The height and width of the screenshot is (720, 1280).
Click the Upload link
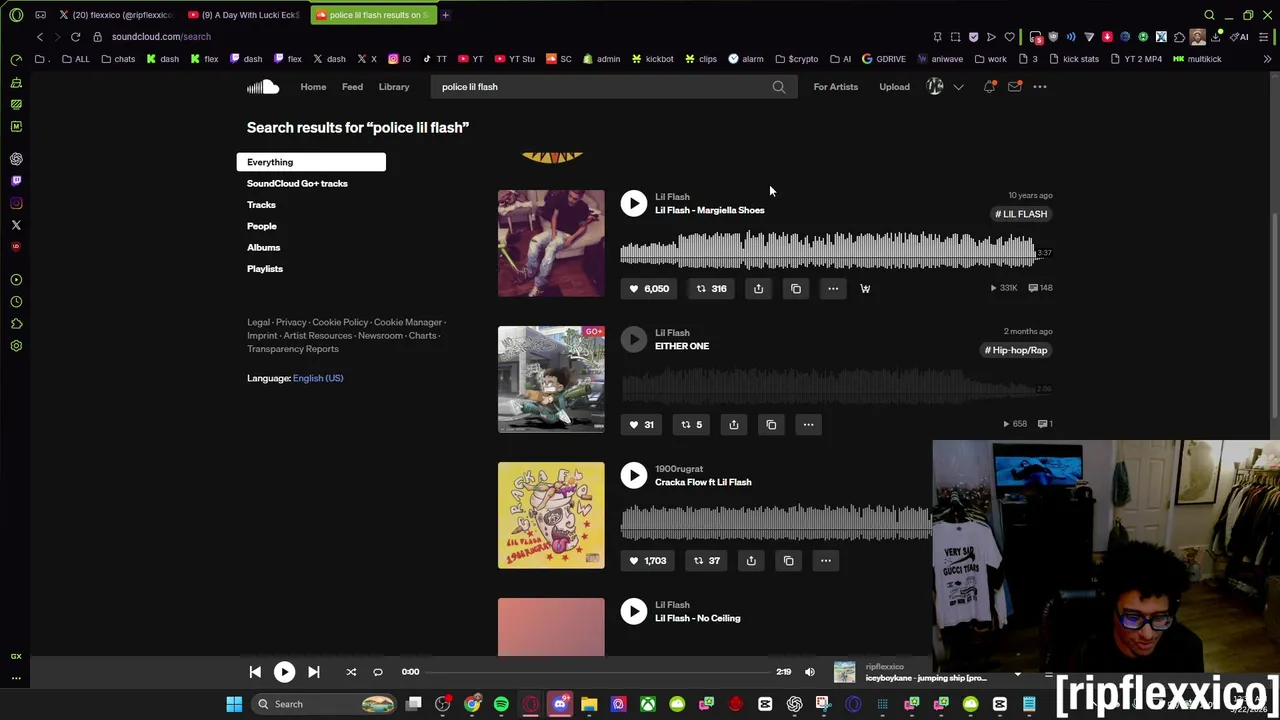click(894, 87)
